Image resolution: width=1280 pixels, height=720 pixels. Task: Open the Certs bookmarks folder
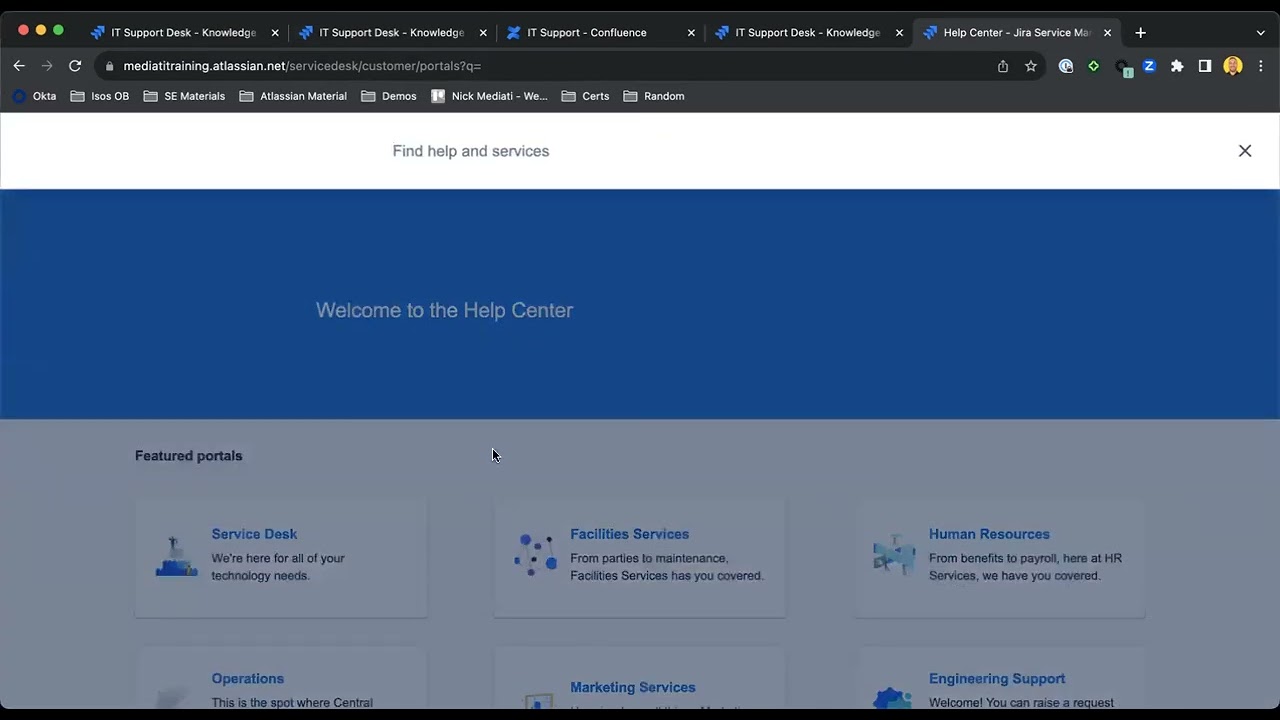586,96
